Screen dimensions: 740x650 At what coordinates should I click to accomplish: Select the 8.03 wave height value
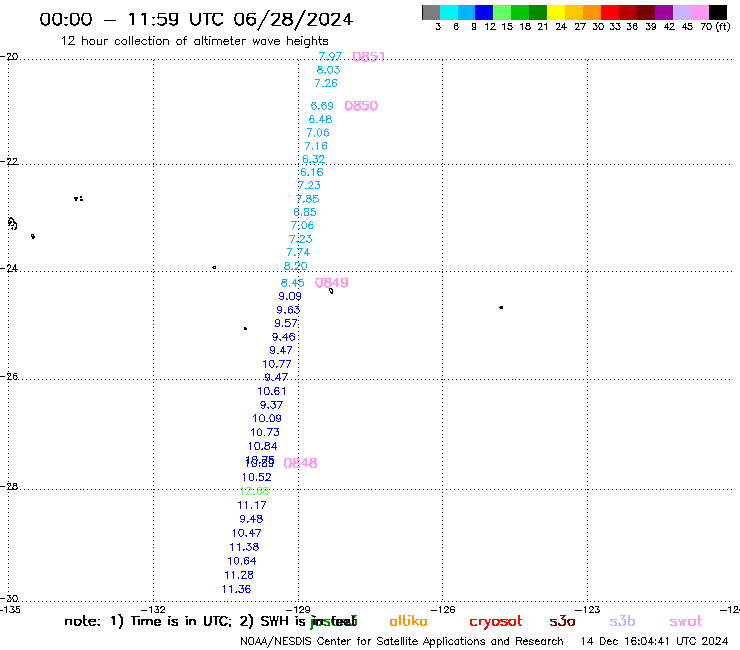(328, 70)
